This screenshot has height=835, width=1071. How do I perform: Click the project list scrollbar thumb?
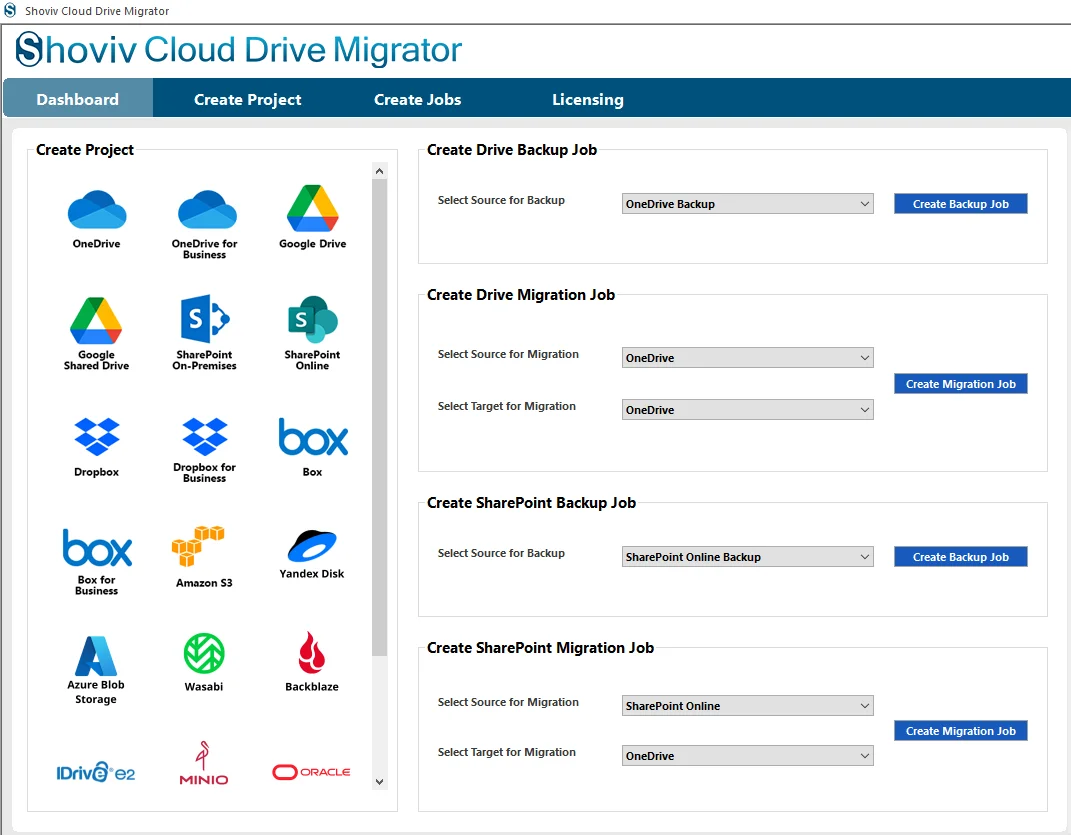click(x=380, y=418)
